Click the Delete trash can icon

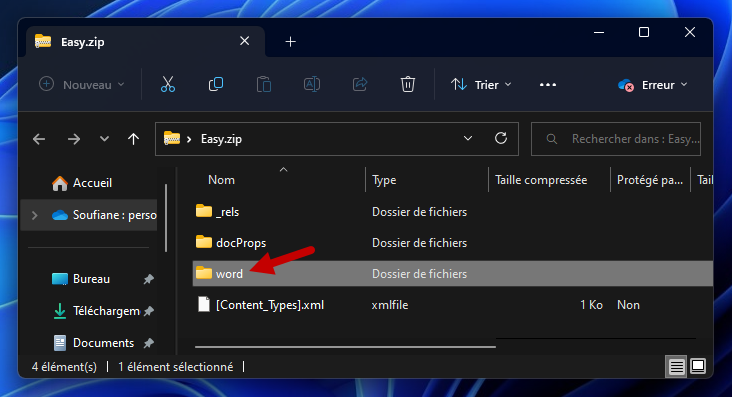click(x=408, y=85)
